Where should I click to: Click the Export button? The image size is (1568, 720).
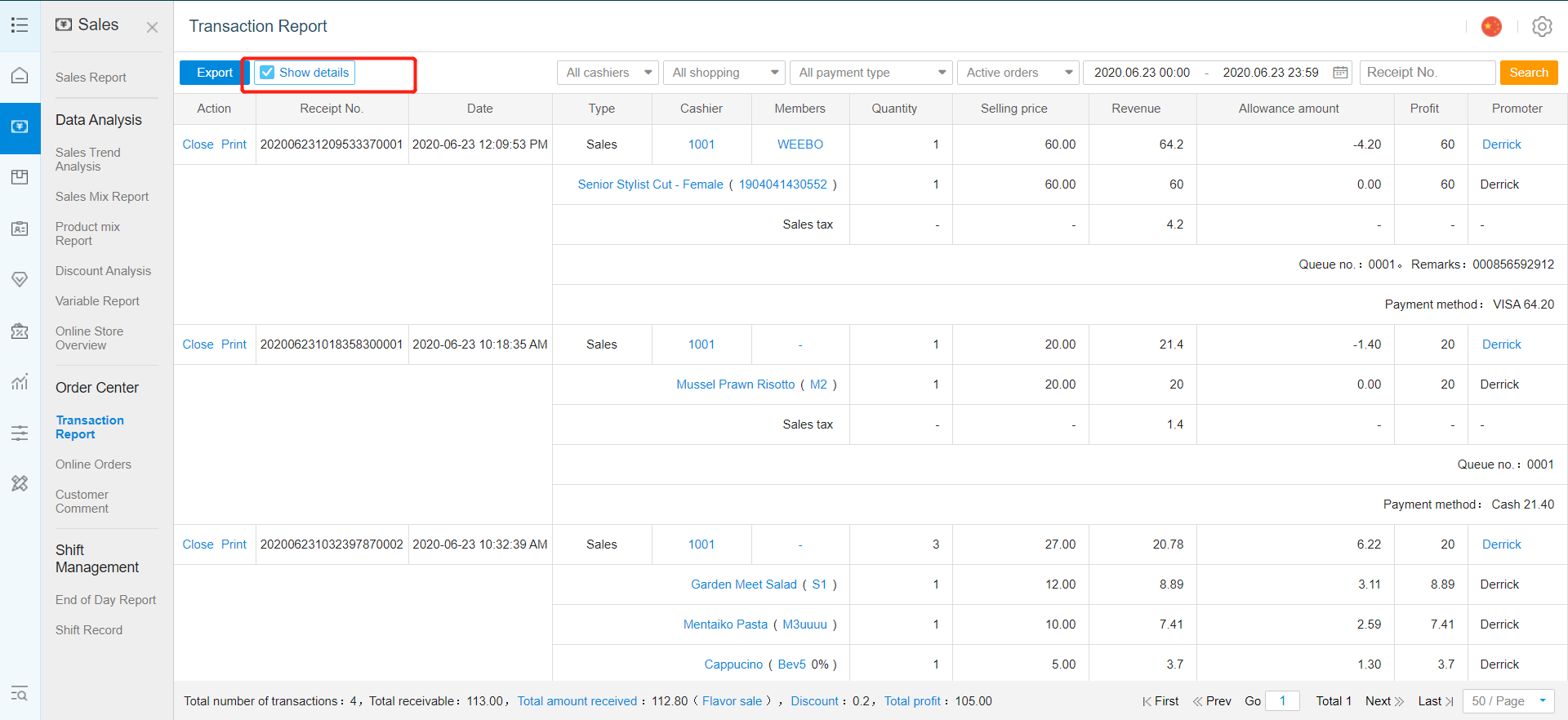[215, 73]
